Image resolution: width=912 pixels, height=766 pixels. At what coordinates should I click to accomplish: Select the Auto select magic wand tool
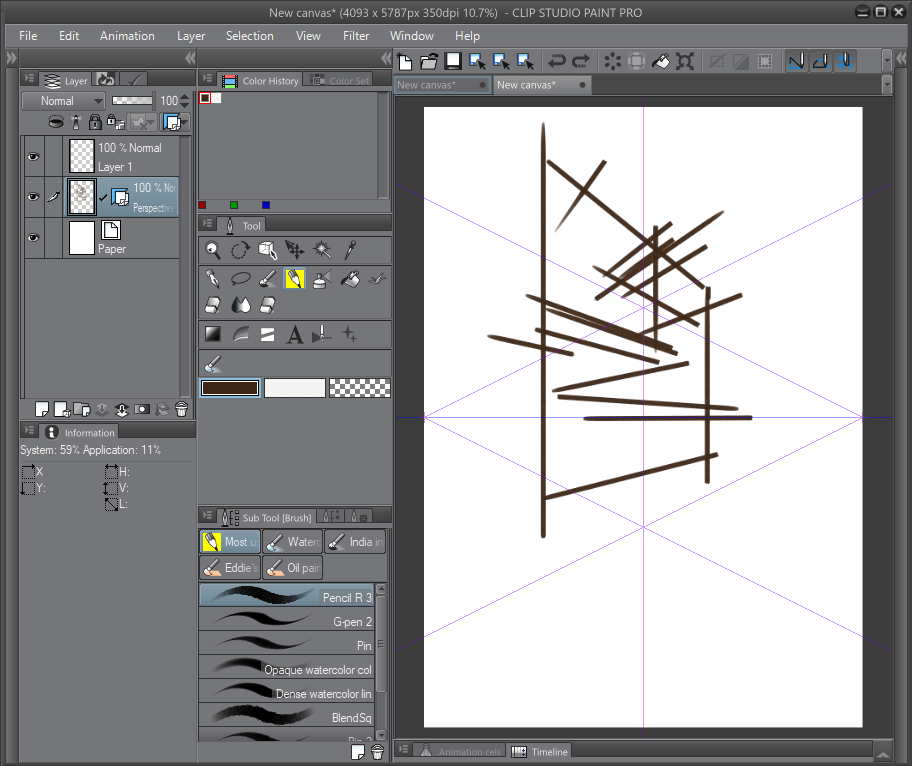click(x=322, y=250)
